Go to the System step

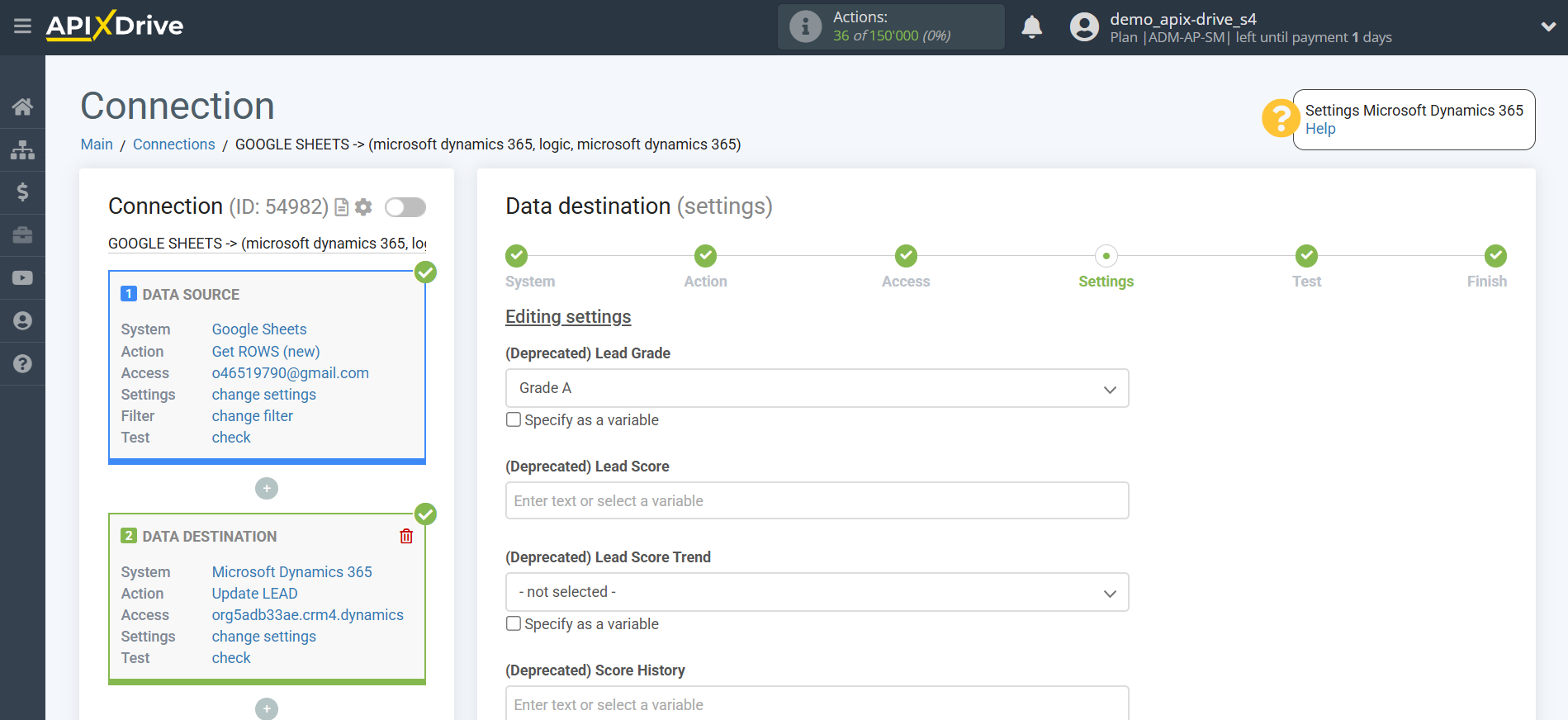pos(517,256)
